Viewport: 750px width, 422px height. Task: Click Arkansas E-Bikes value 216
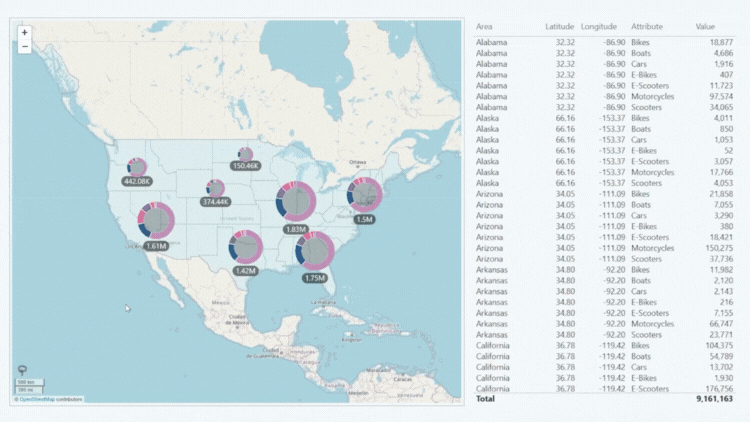(726, 302)
